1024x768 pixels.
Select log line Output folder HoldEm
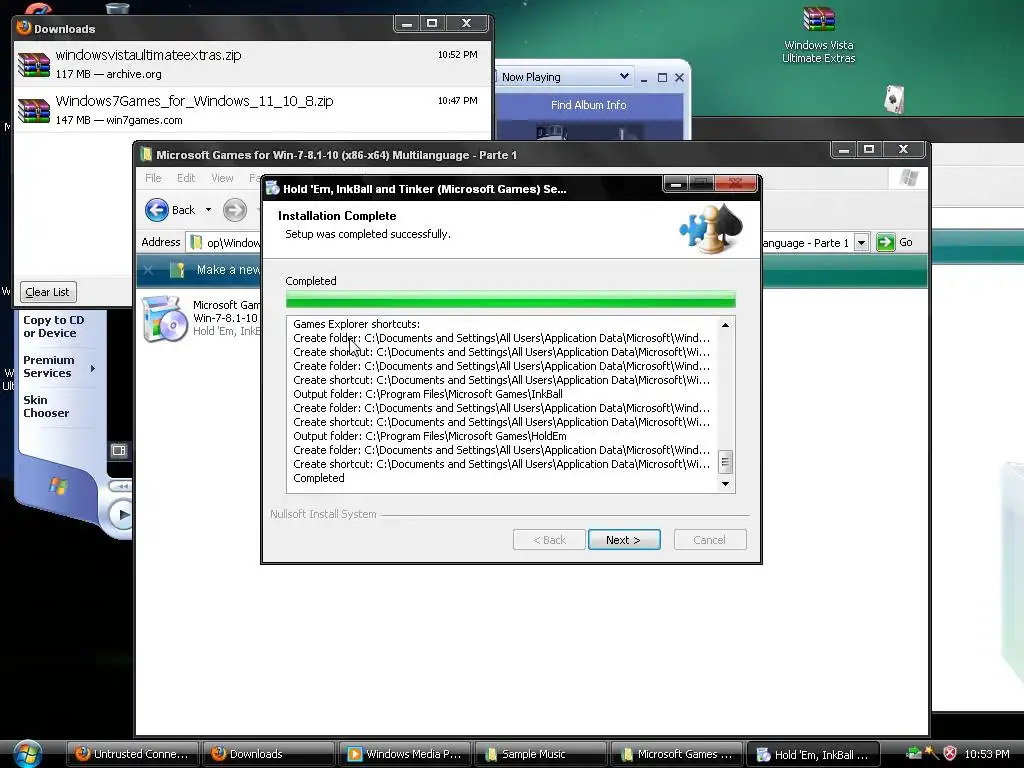(x=430, y=436)
